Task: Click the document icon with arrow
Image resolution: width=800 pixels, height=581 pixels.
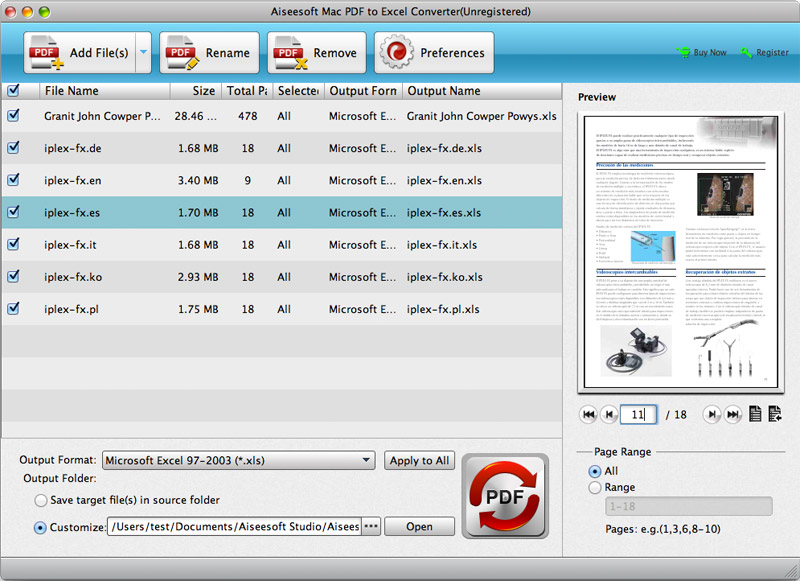Action: click(774, 414)
